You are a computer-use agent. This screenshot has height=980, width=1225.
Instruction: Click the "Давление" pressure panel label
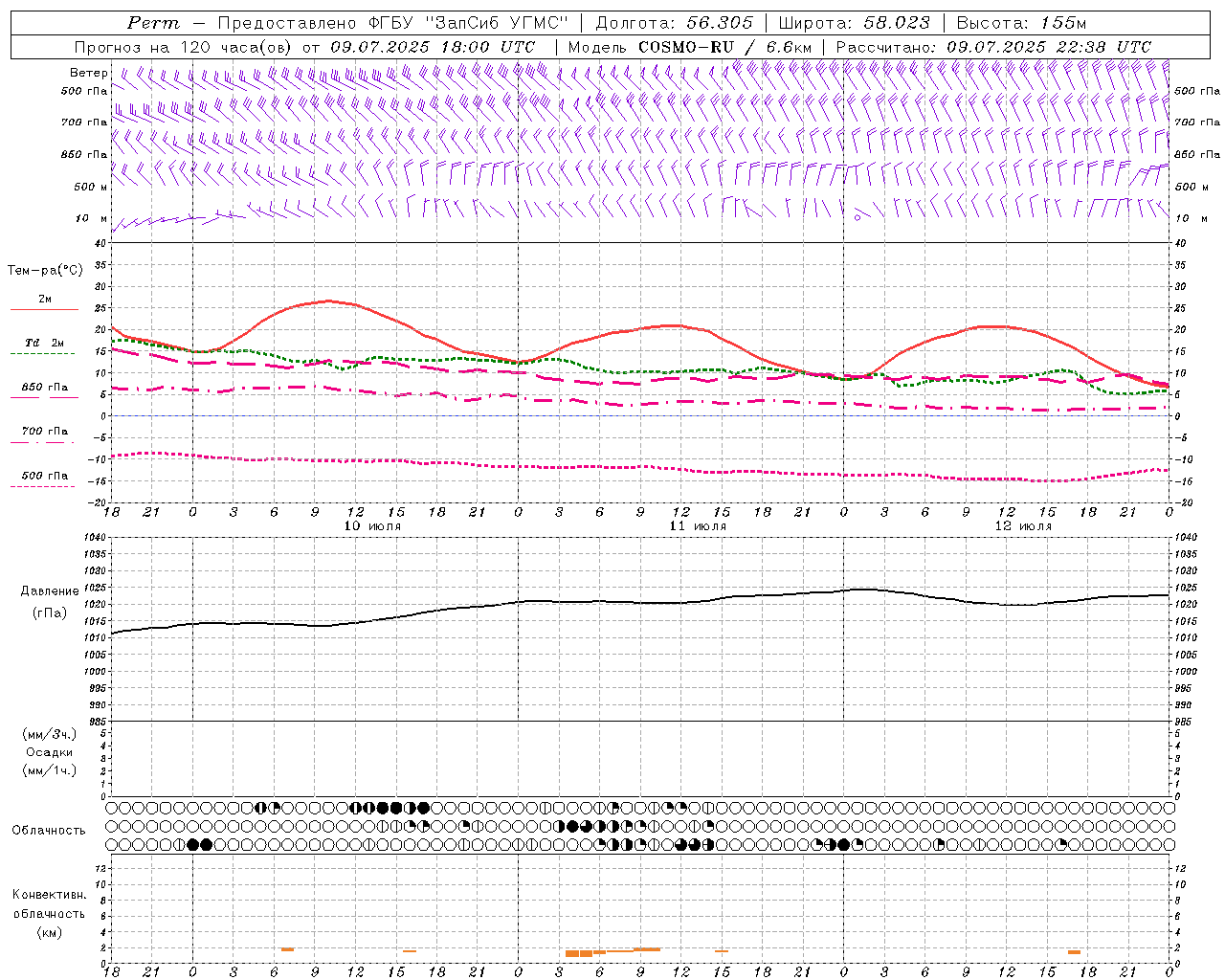point(48,591)
